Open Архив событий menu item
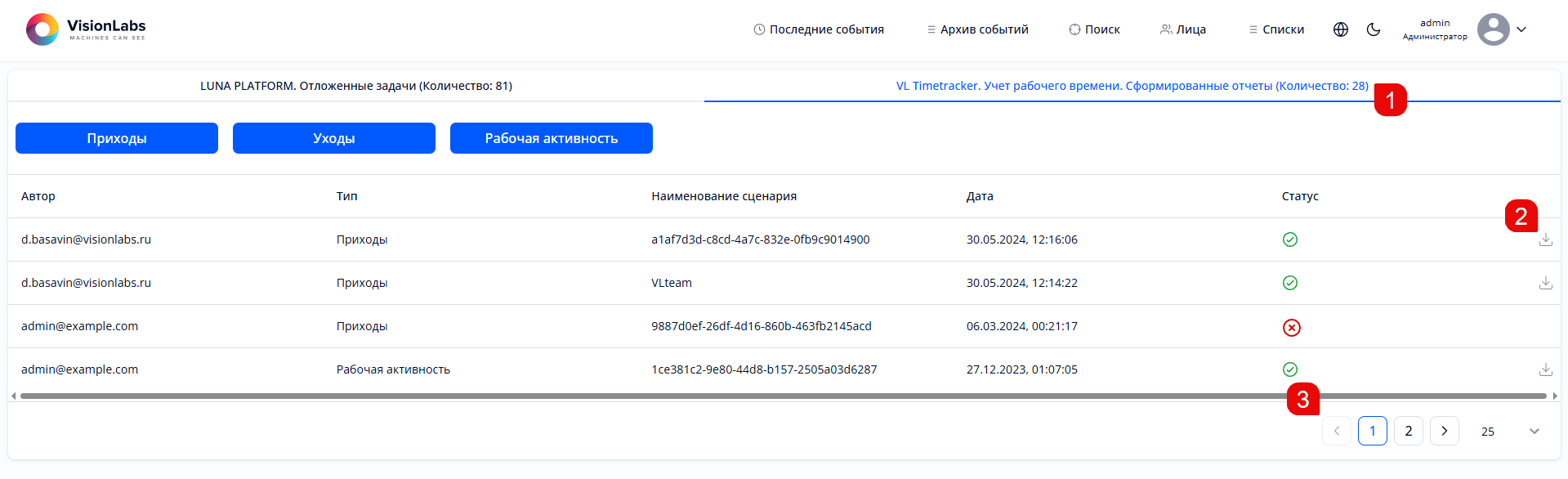1568x479 pixels. click(x=977, y=29)
